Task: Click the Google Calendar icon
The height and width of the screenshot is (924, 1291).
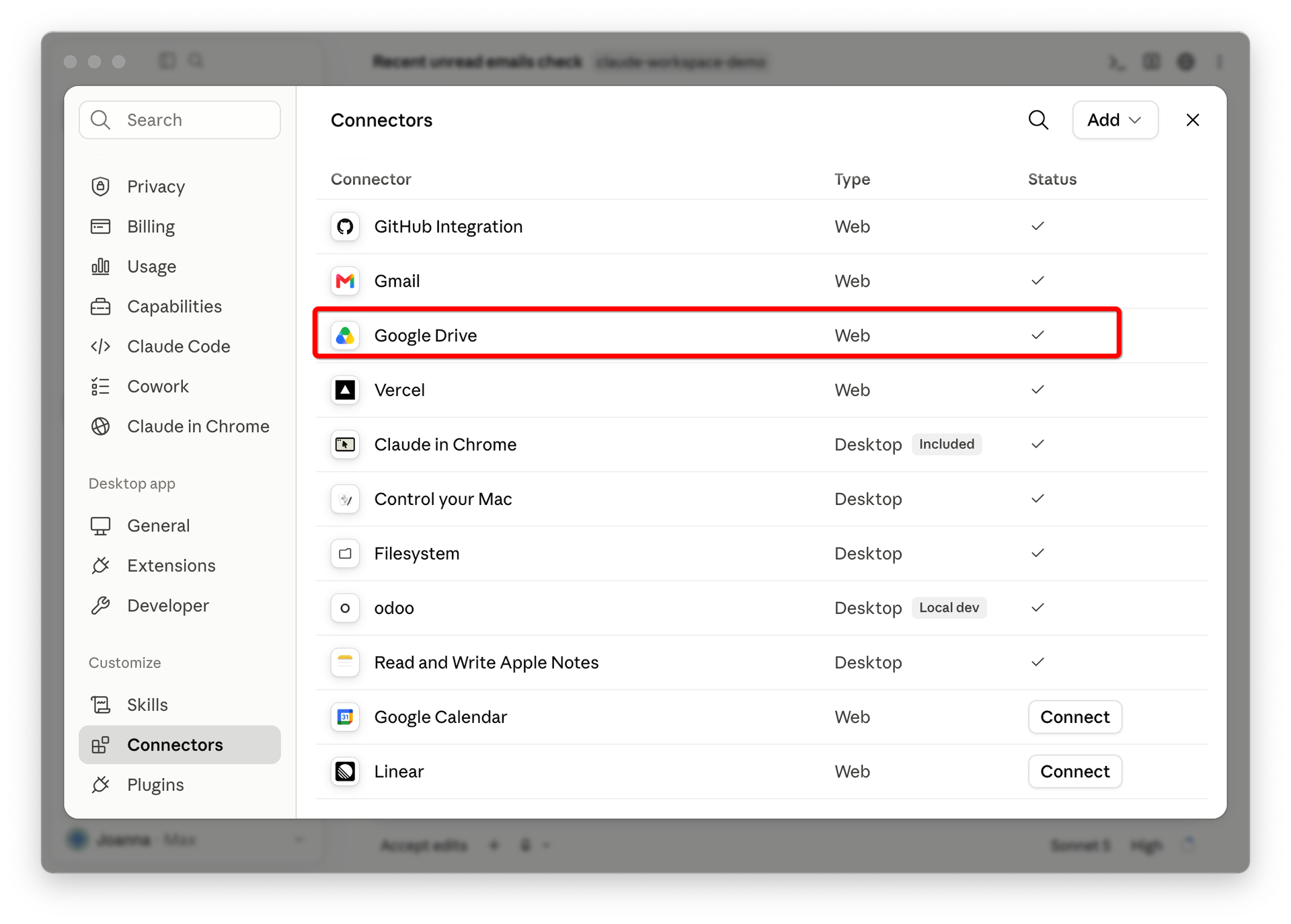Action: [x=345, y=717]
